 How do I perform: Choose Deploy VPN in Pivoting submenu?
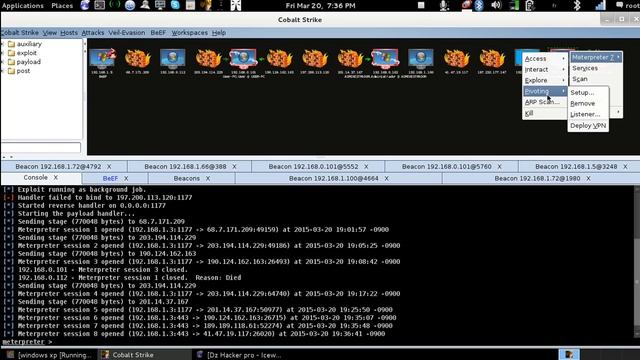[588, 126]
